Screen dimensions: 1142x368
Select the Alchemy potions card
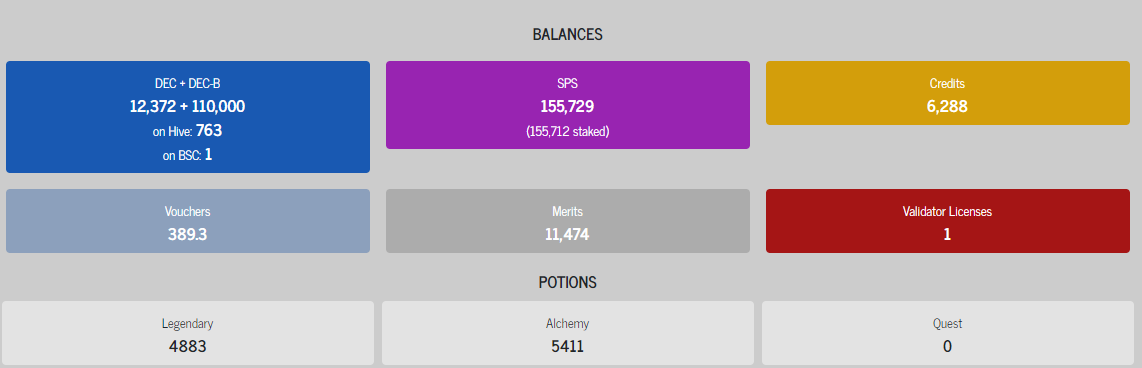click(x=567, y=333)
